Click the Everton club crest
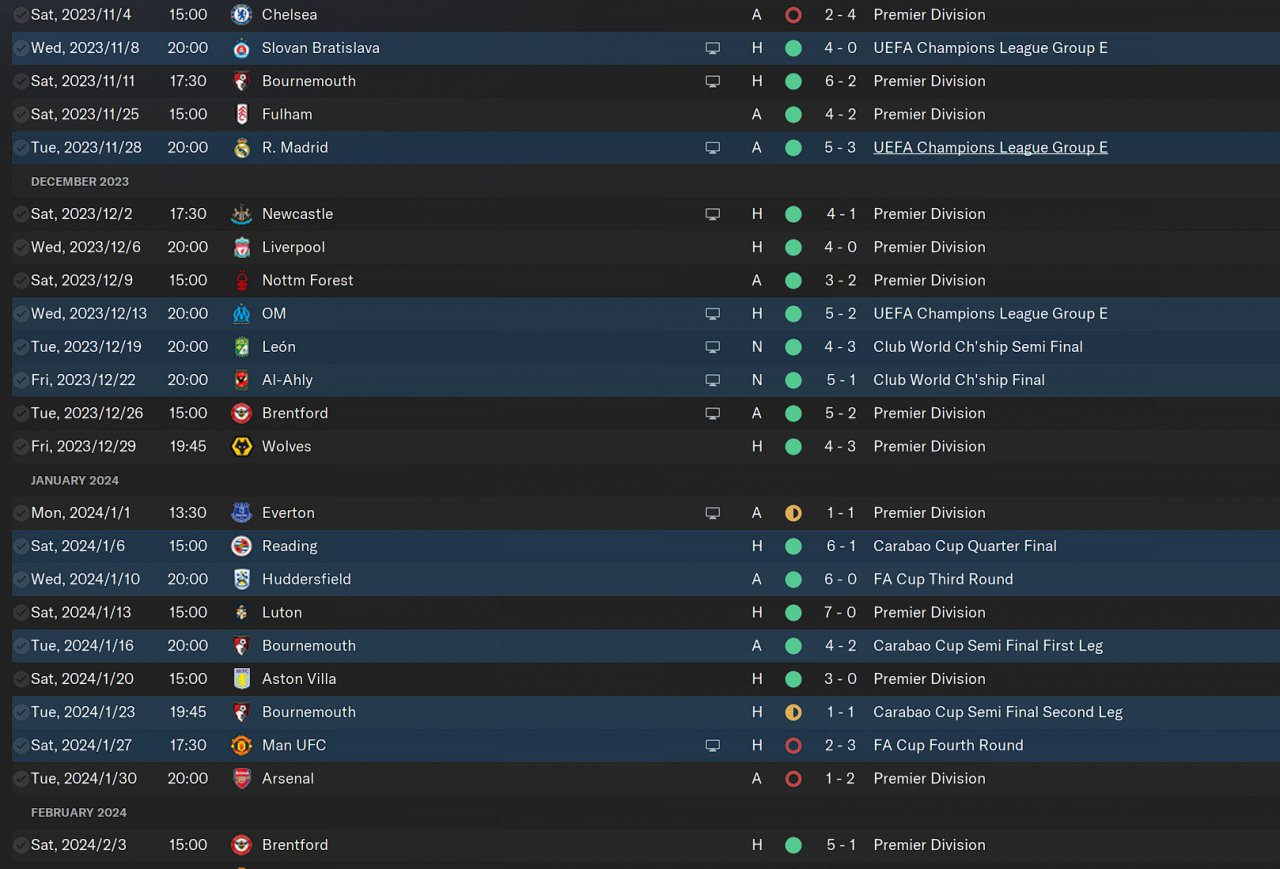1280x869 pixels. (241, 513)
